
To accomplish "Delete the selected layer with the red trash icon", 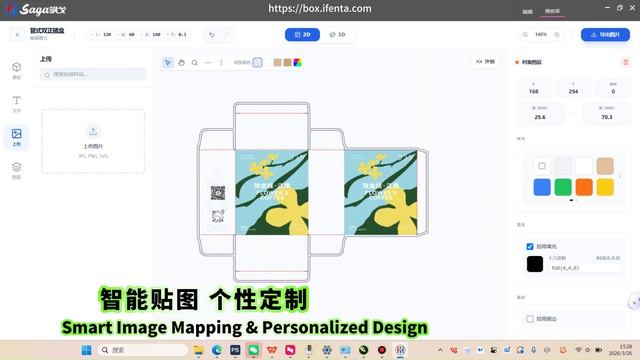I will click(626, 62).
